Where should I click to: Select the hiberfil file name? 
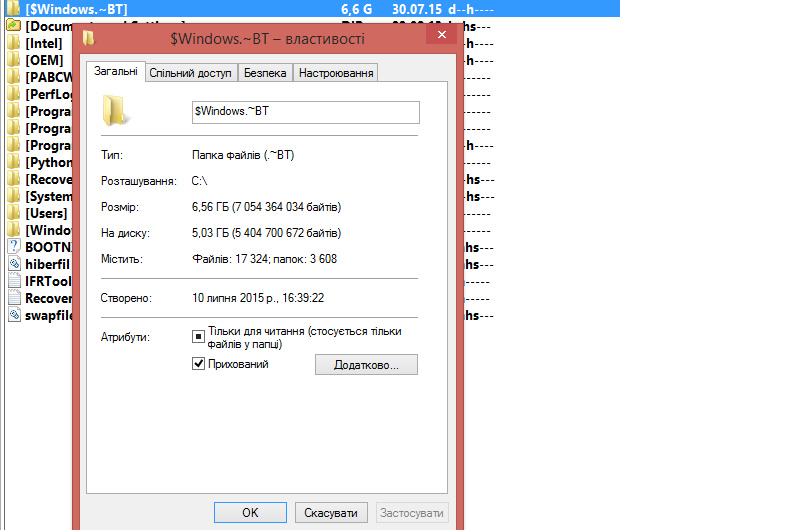click(x=47, y=264)
